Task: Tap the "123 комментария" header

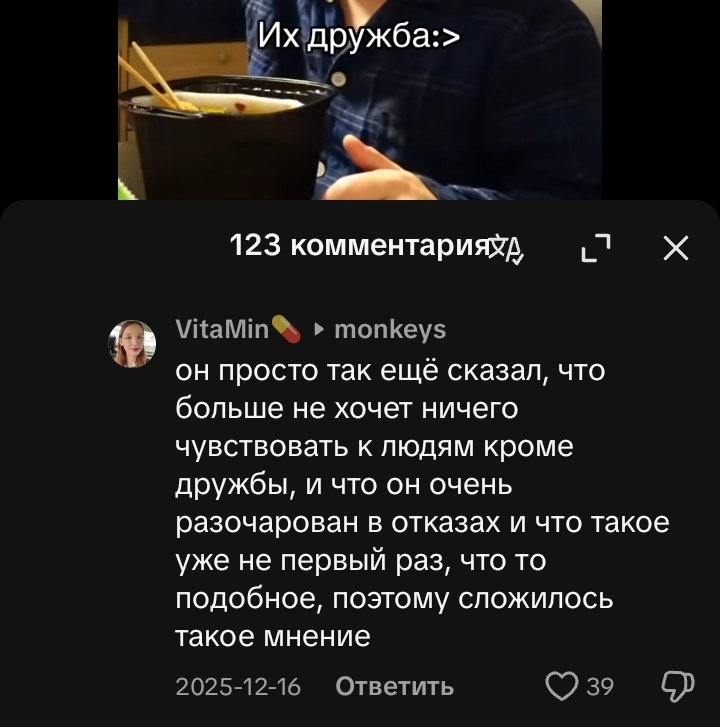Action: pos(357,245)
